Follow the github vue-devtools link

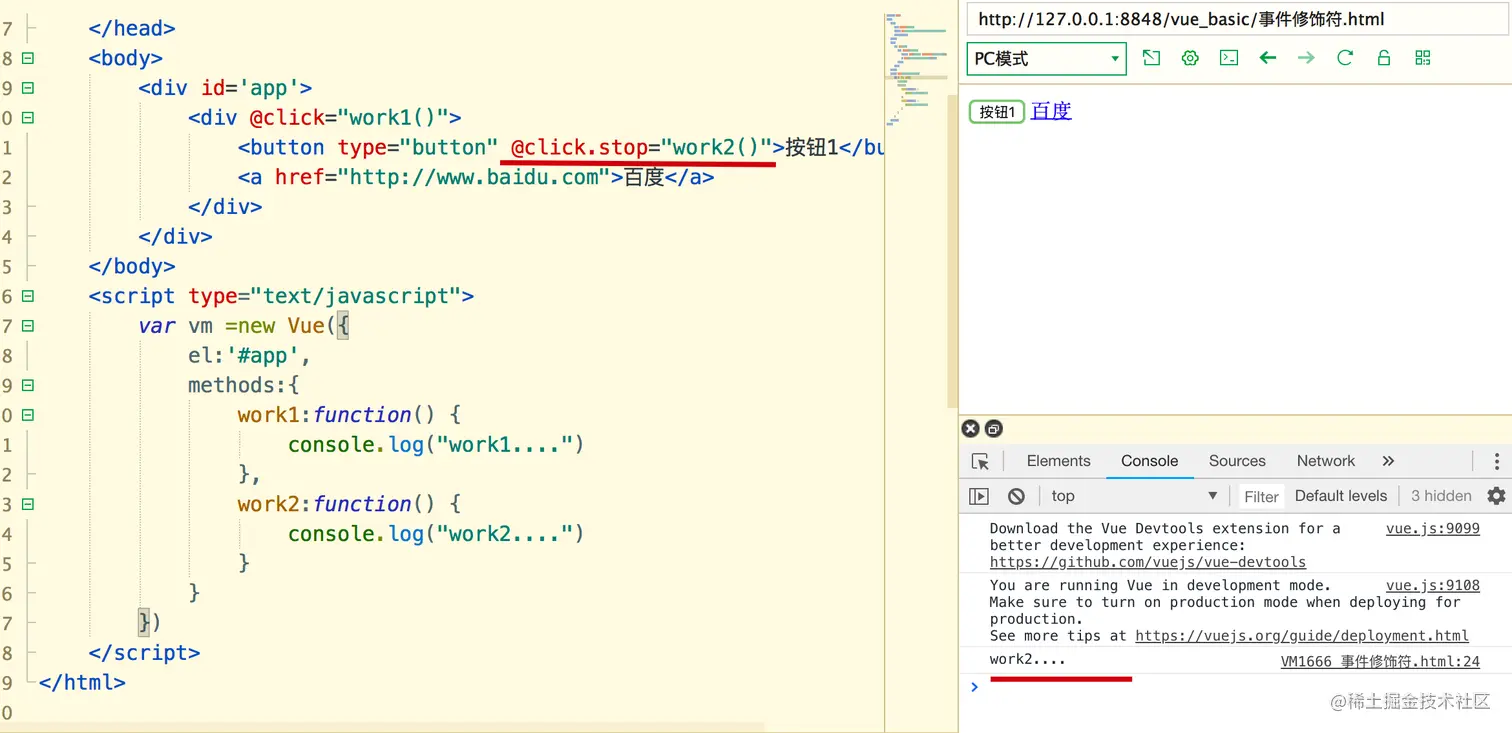tap(1148, 562)
